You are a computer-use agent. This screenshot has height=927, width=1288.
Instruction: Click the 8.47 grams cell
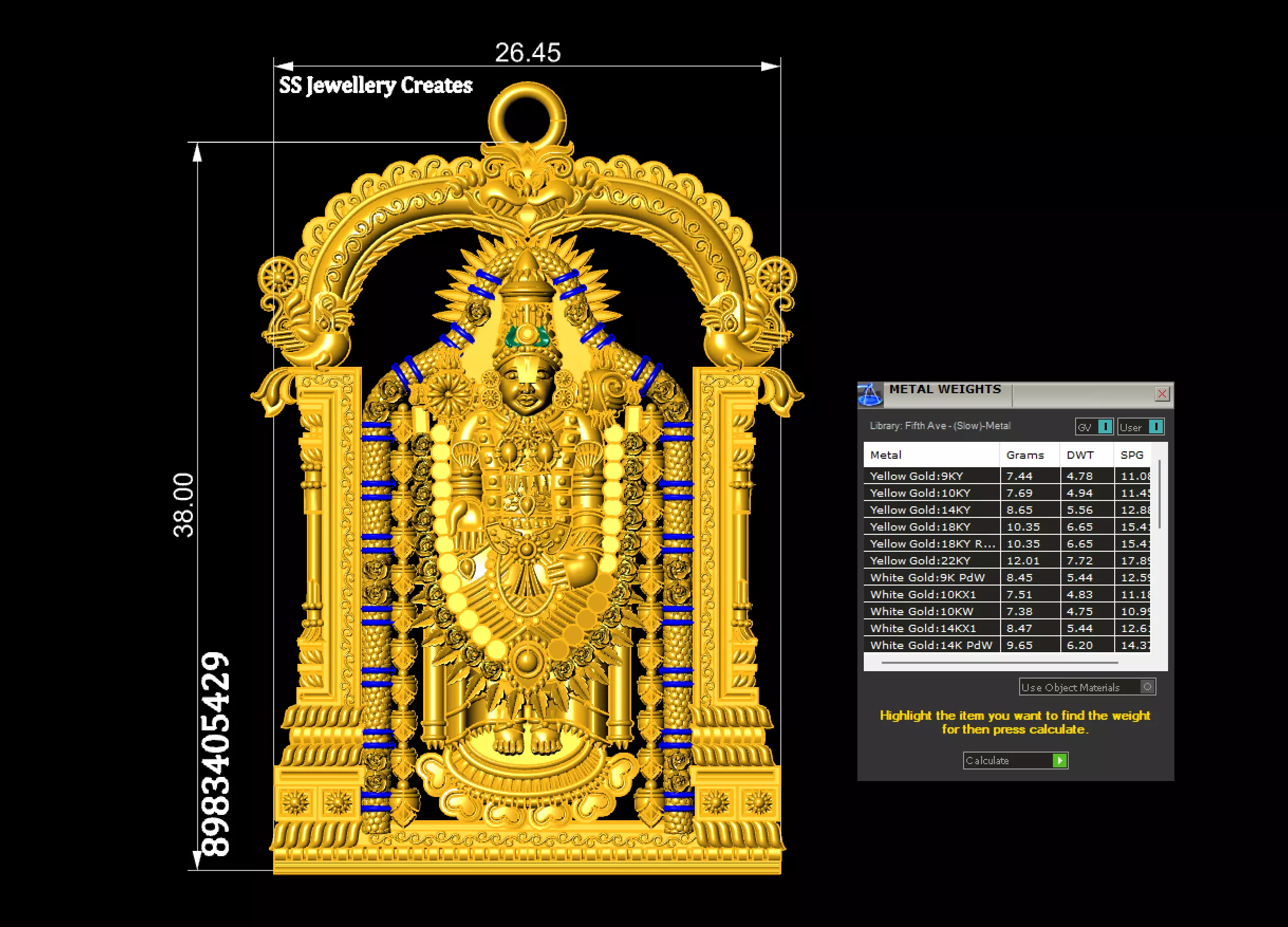[x=1030, y=628]
